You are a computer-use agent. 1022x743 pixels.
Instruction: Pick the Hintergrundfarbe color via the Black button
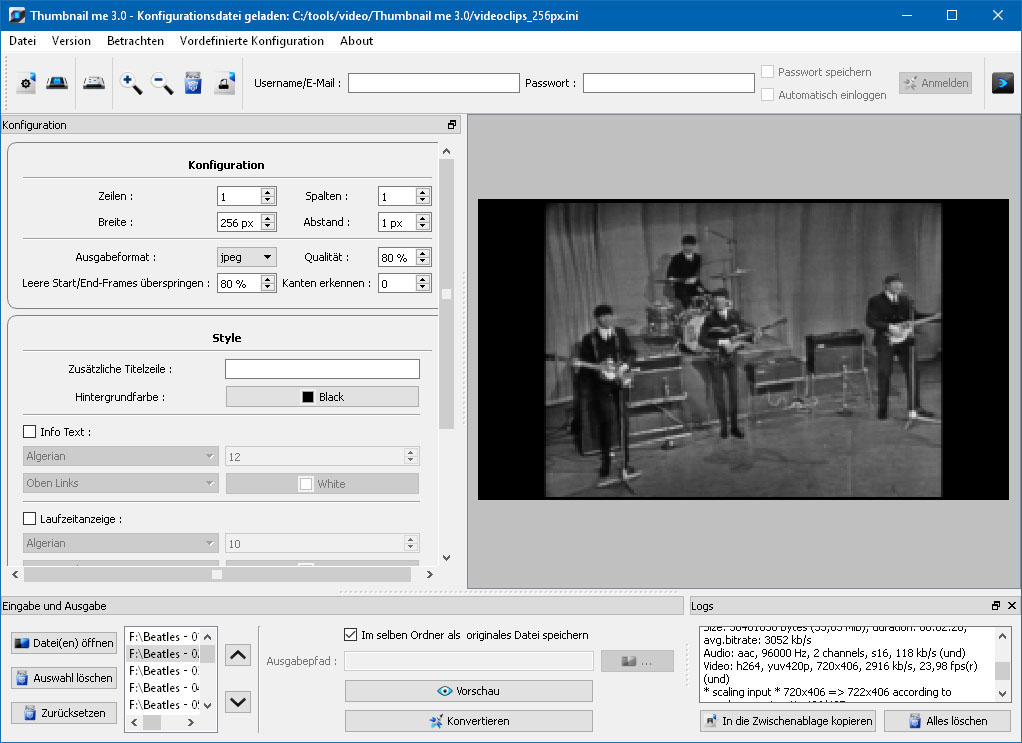tap(322, 397)
